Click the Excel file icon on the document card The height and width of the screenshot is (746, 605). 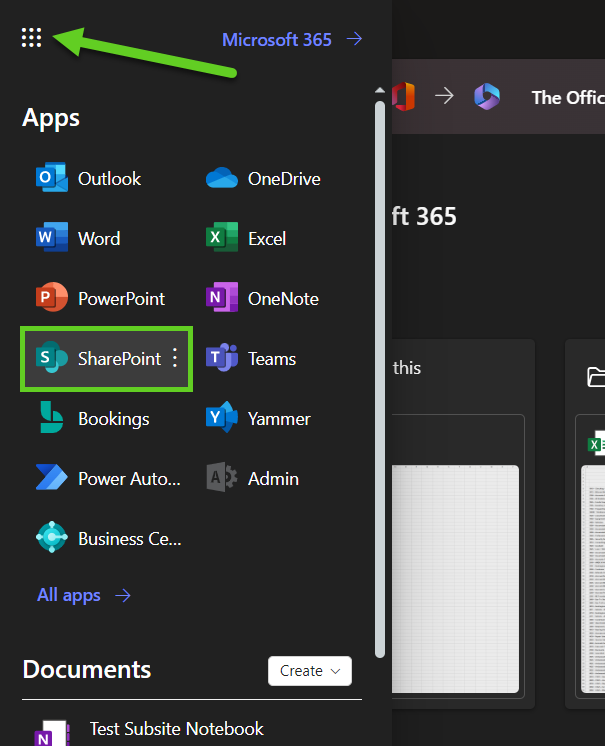pyautogui.click(x=596, y=444)
